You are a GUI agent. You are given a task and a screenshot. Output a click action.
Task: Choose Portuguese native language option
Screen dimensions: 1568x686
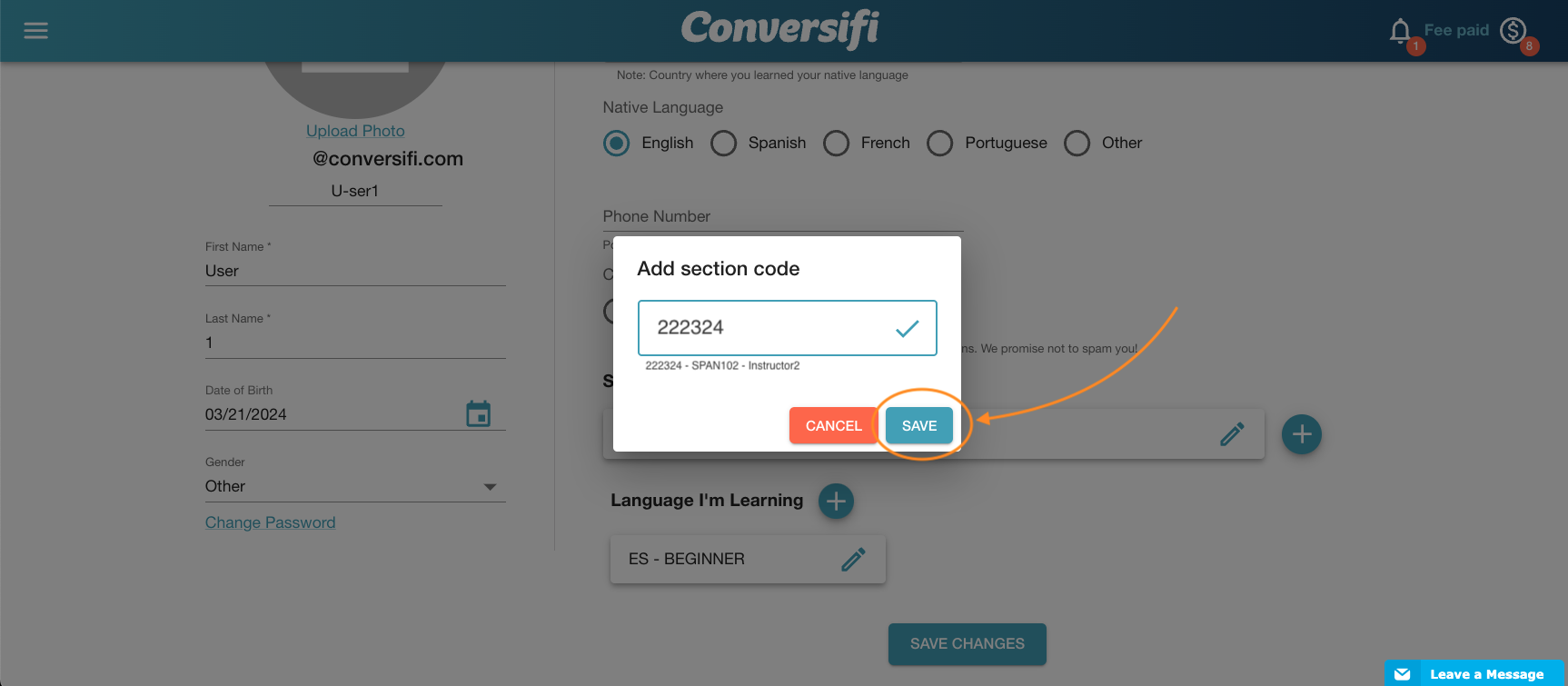pyautogui.click(x=939, y=143)
